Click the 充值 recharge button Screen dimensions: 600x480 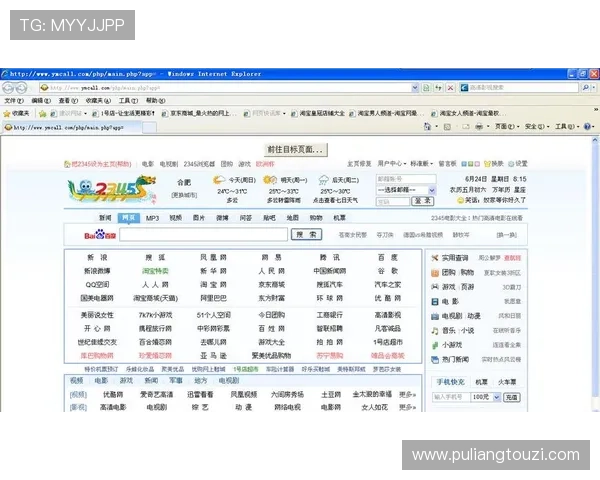tap(512, 397)
